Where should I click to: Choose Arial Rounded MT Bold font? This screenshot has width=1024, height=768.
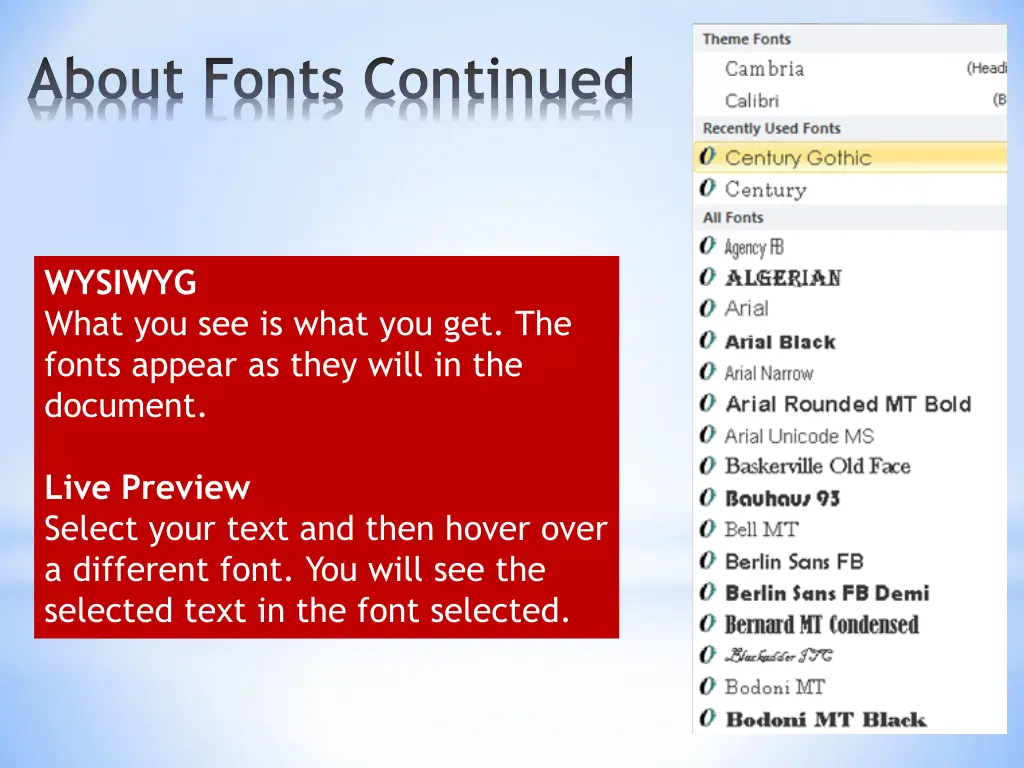coord(848,404)
